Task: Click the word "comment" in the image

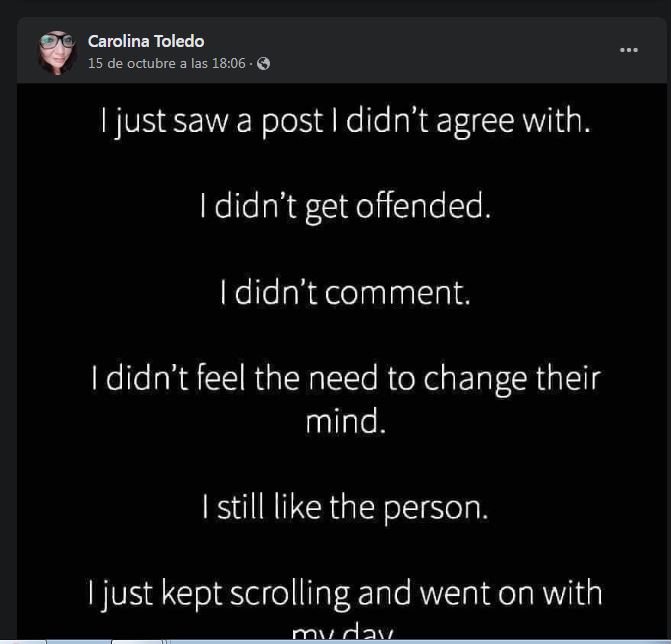Action: (x=397, y=294)
